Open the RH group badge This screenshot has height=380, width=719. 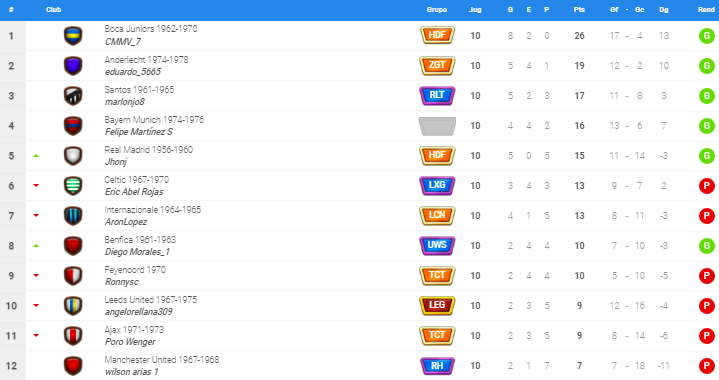[x=437, y=365]
